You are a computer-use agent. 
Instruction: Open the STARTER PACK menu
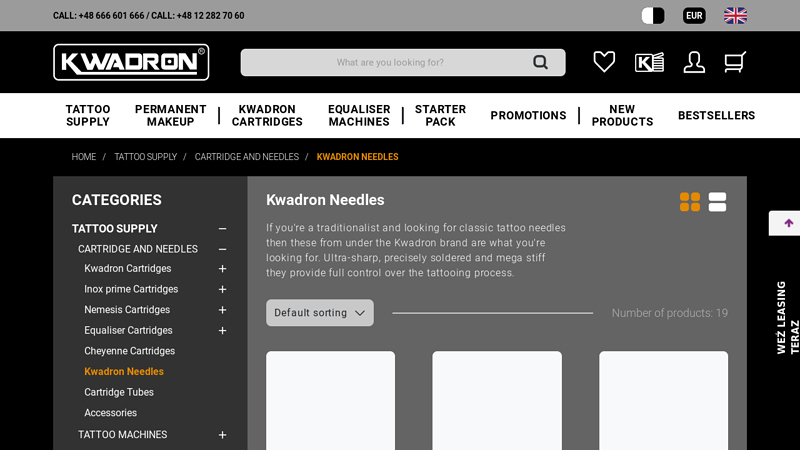[440, 115]
